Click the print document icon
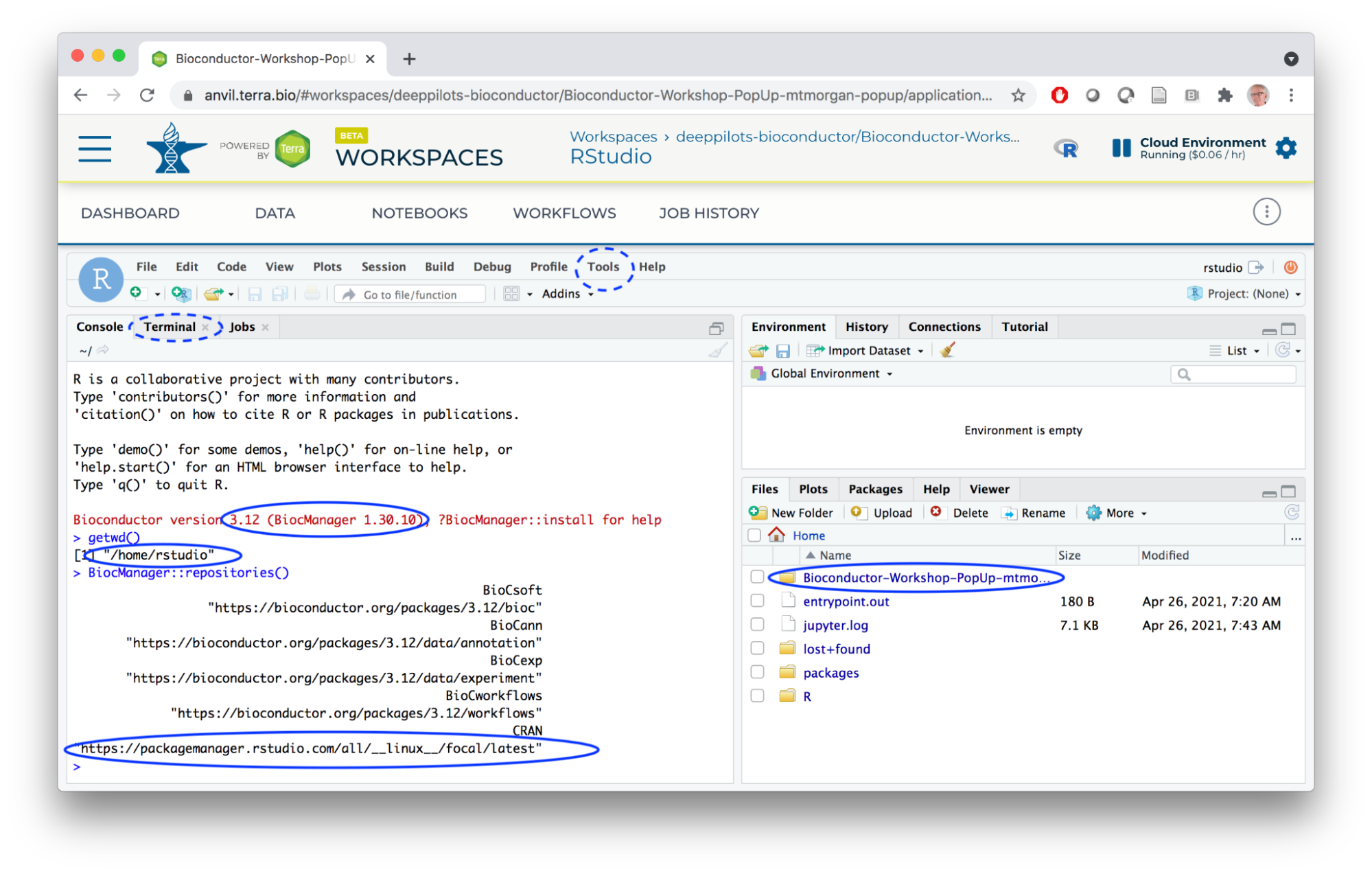This screenshot has width=1372, height=874. click(312, 294)
